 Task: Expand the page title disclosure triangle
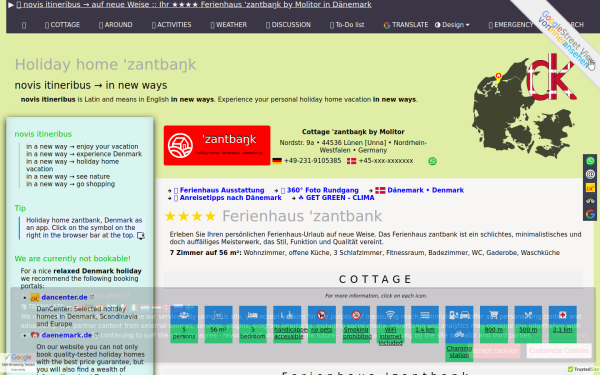point(10,5)
